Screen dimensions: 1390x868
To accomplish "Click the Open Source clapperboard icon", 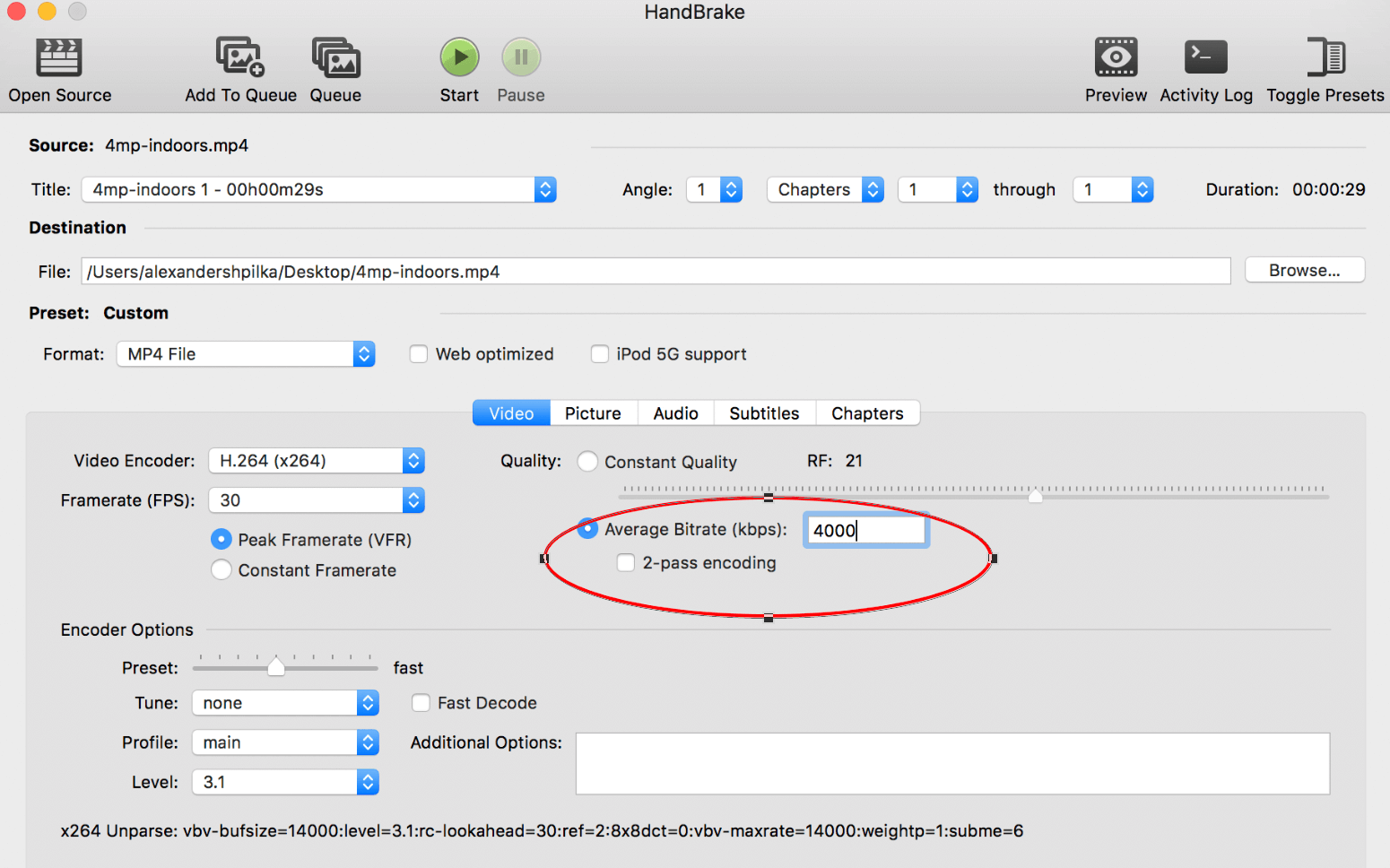I will 59,57.
